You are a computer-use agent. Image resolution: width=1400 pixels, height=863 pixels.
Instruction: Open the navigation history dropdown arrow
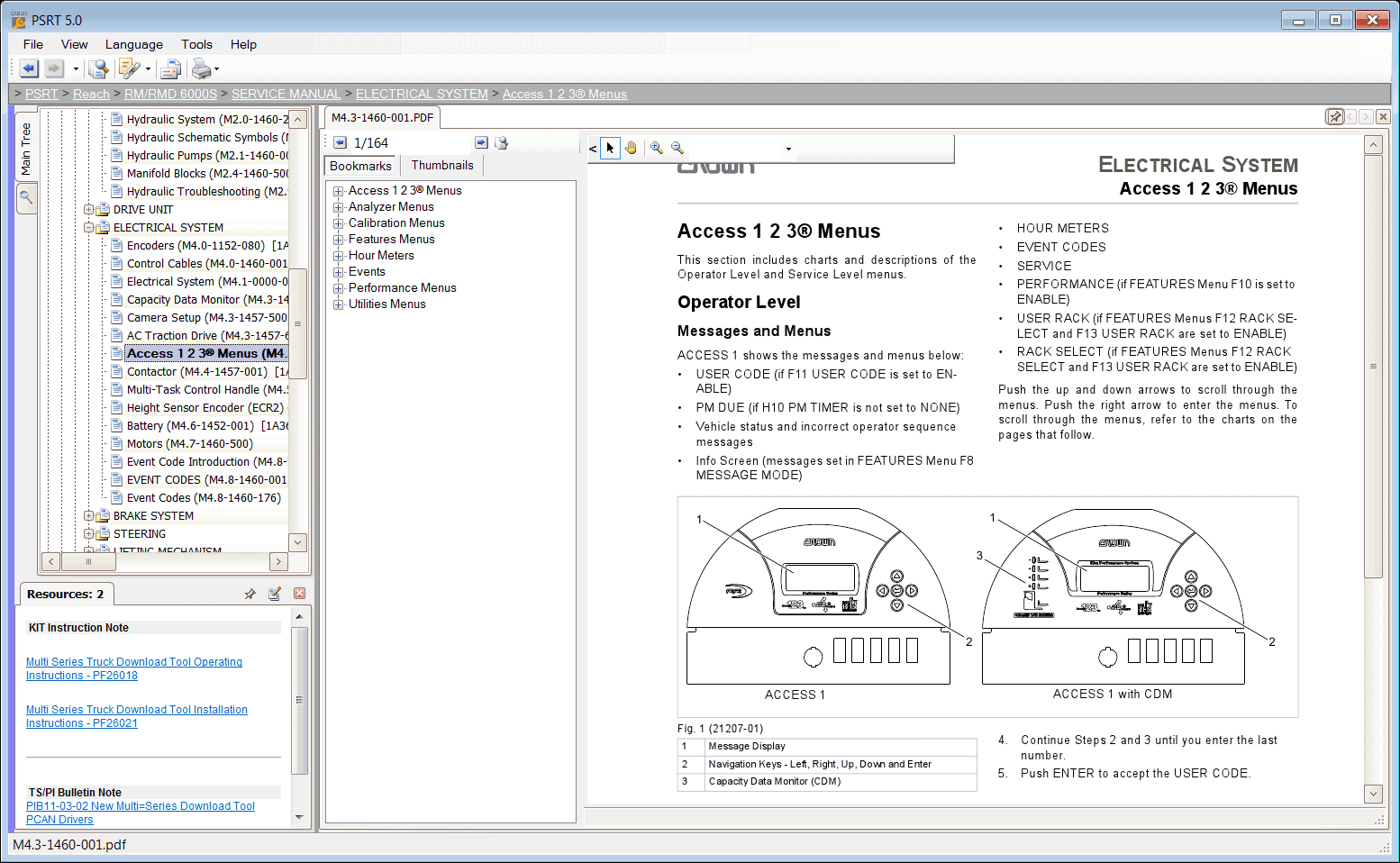76,69
